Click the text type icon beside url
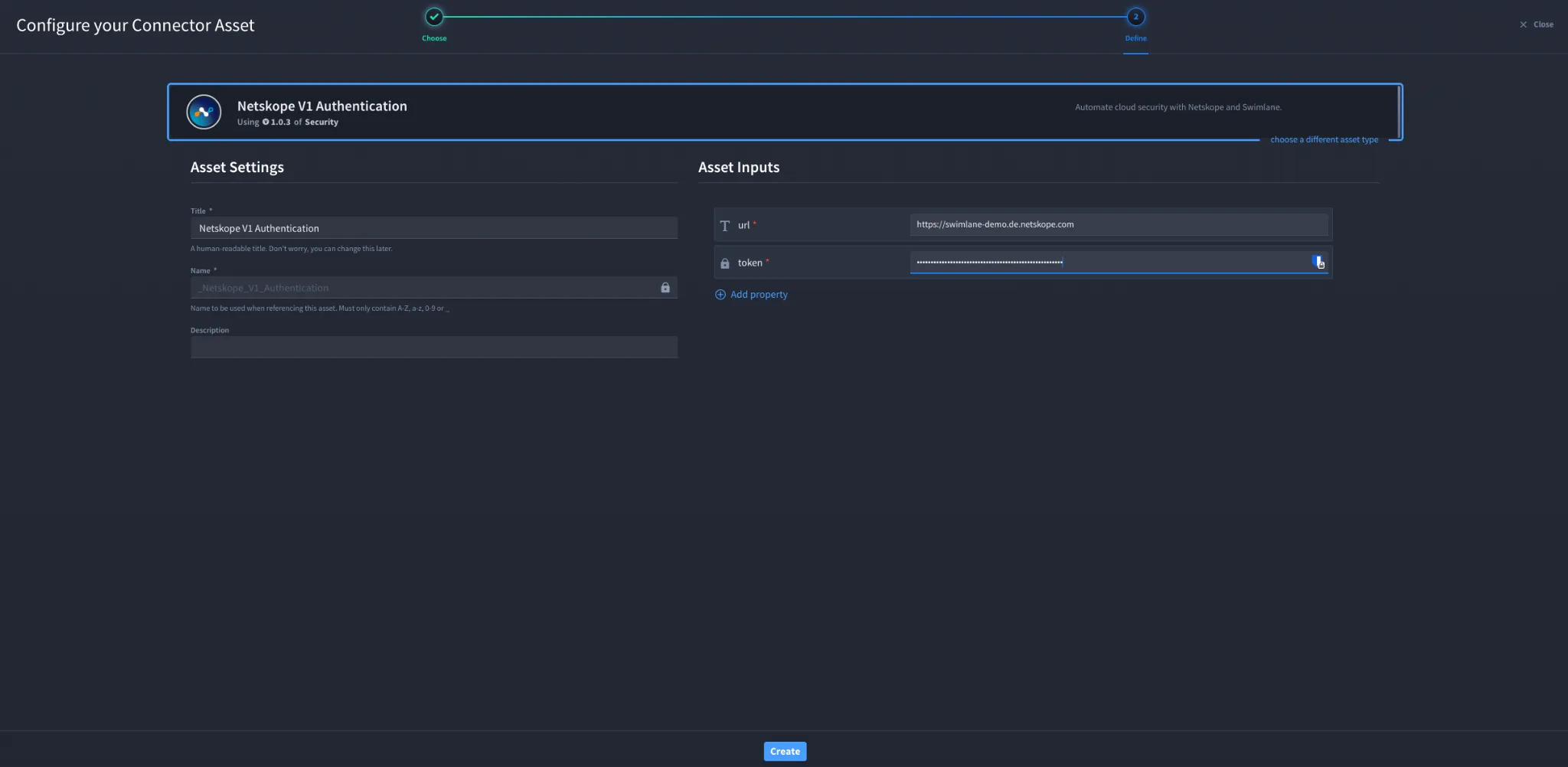 [x=725, y=225]
